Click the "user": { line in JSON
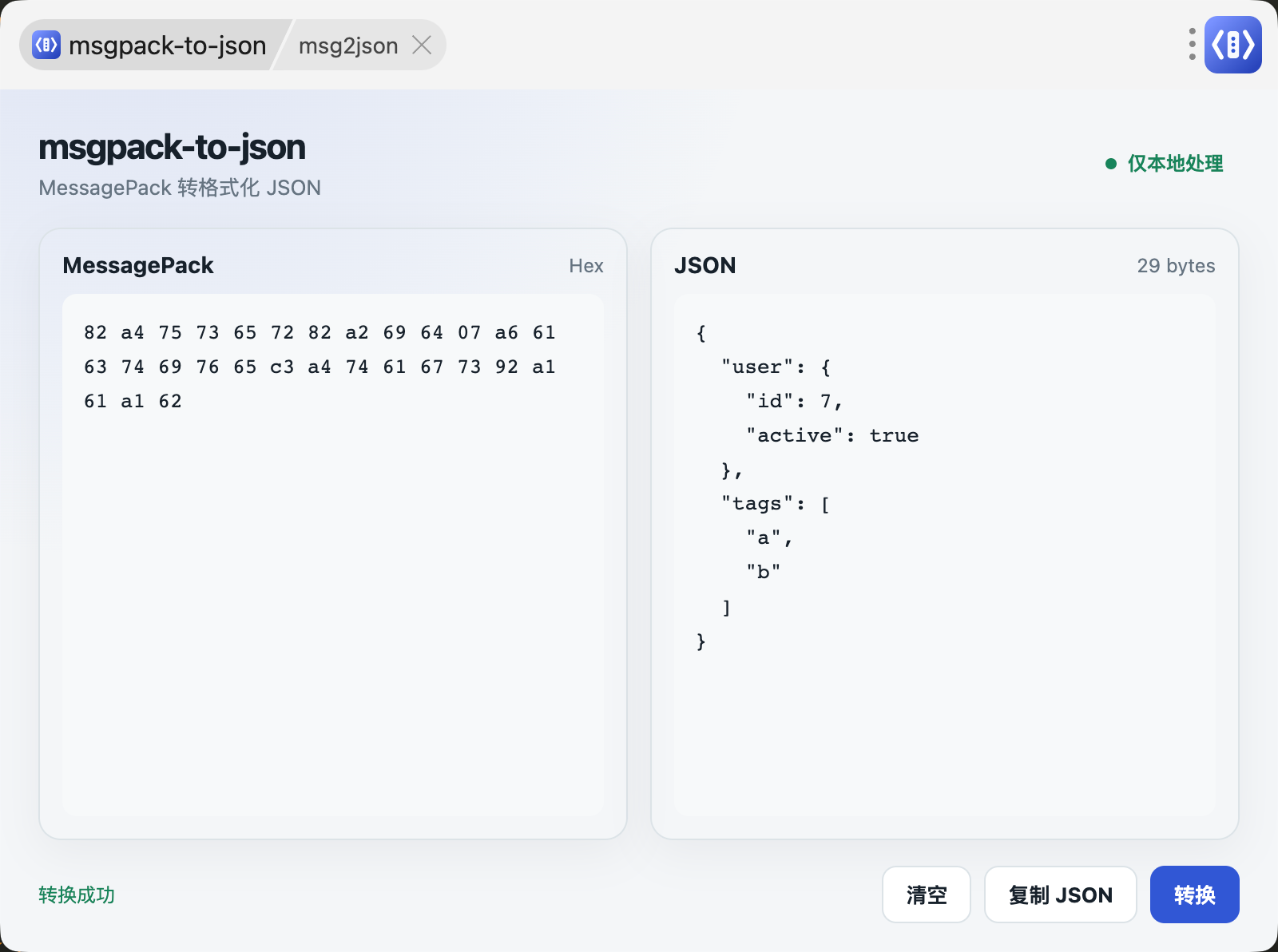 coord(776,367)
